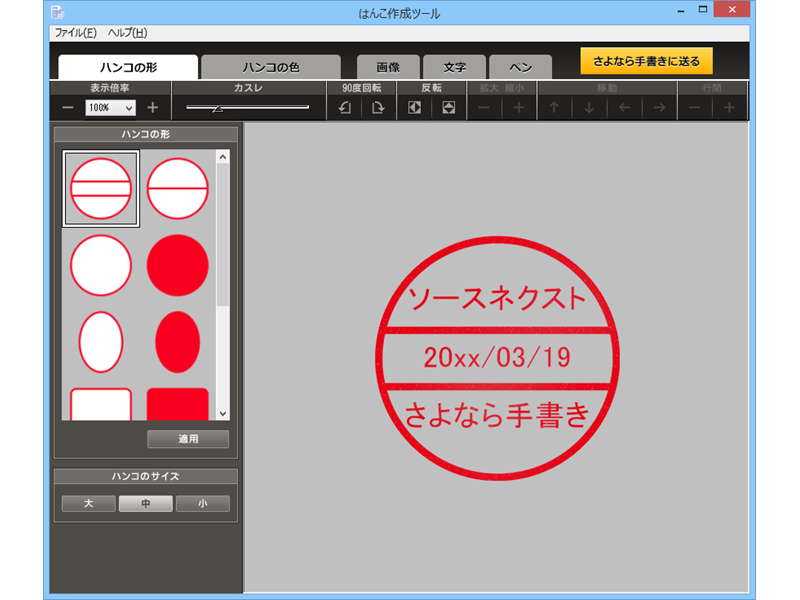Minimize the はんこ作成ツール window
The width and height of the screenshot is (800, 600).
tap(681, 10)
